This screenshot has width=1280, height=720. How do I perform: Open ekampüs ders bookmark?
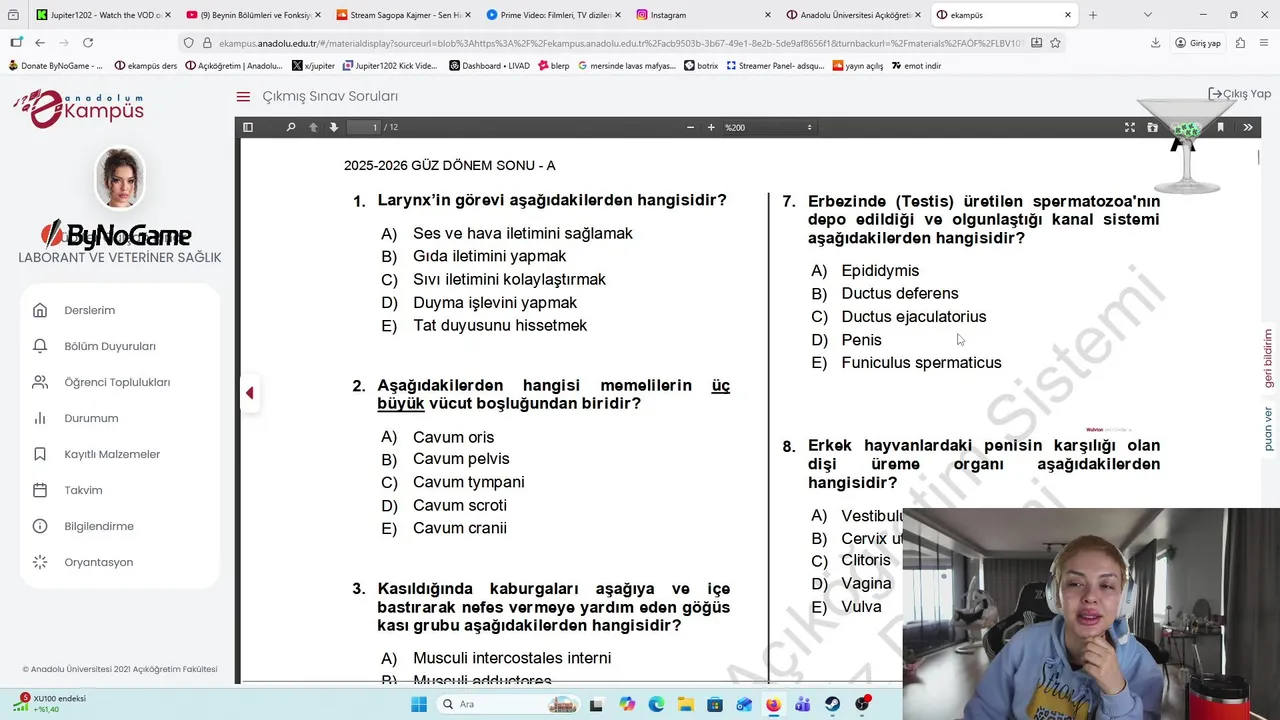click(x=146, y=66)
